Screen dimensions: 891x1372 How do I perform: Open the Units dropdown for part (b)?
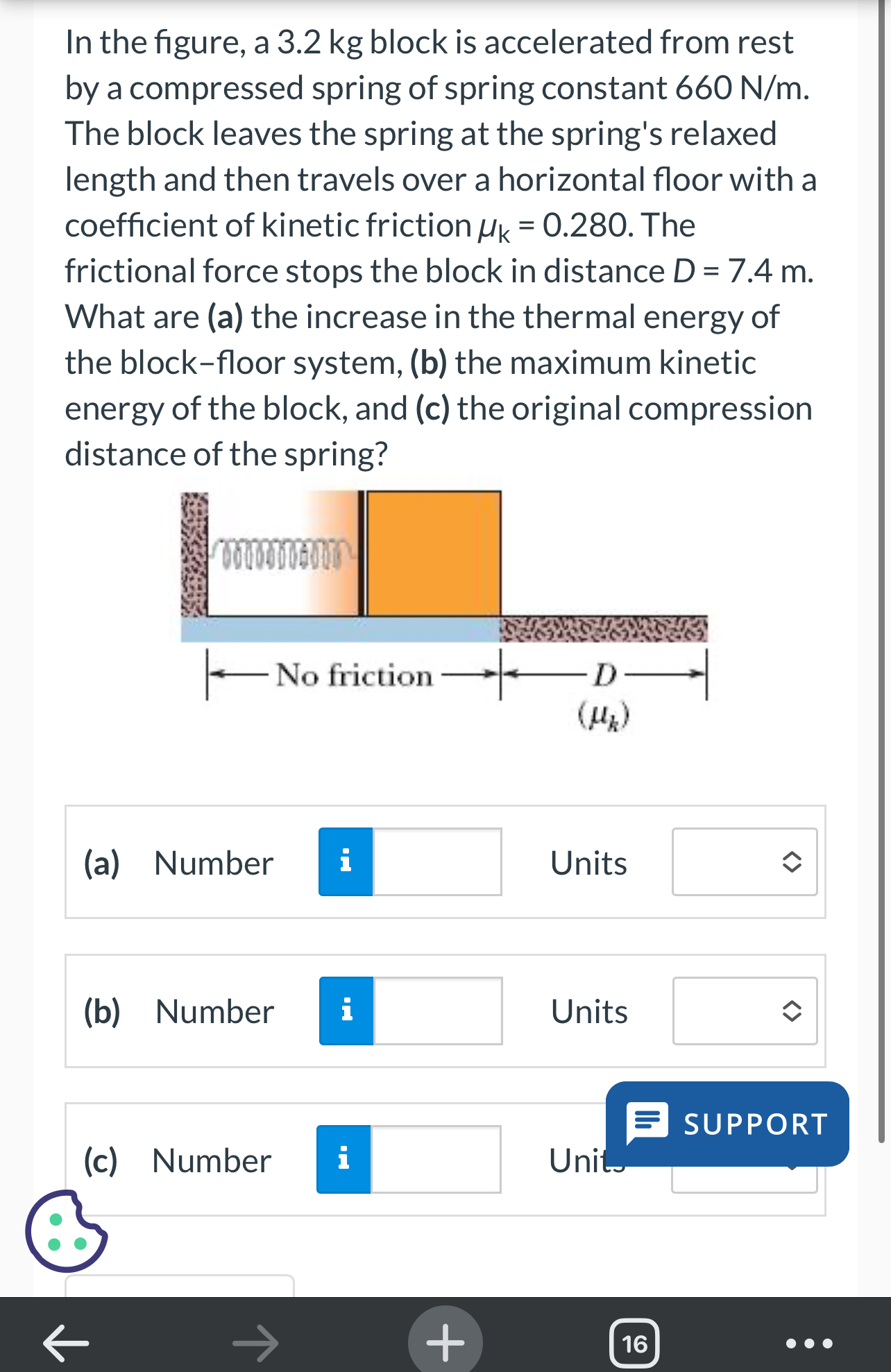(744, 1011)
